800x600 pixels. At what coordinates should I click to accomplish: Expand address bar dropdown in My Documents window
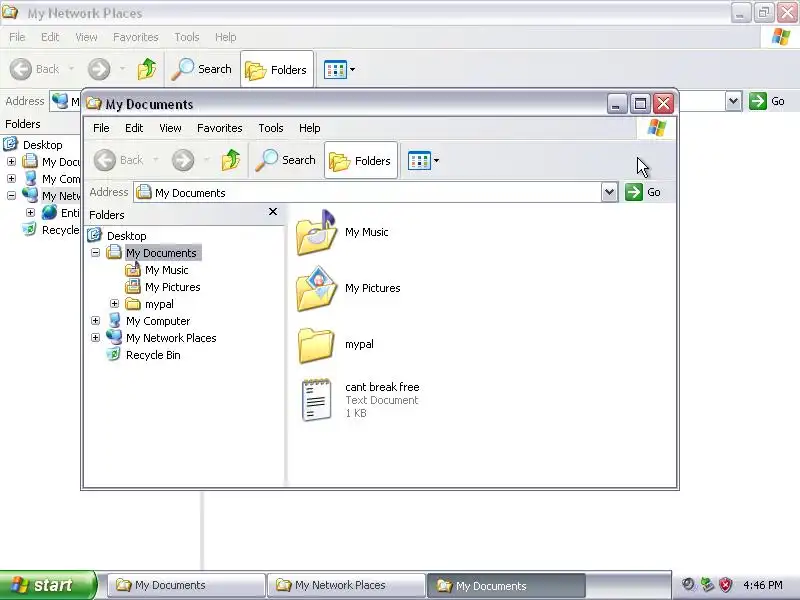[x=609, y=192]
